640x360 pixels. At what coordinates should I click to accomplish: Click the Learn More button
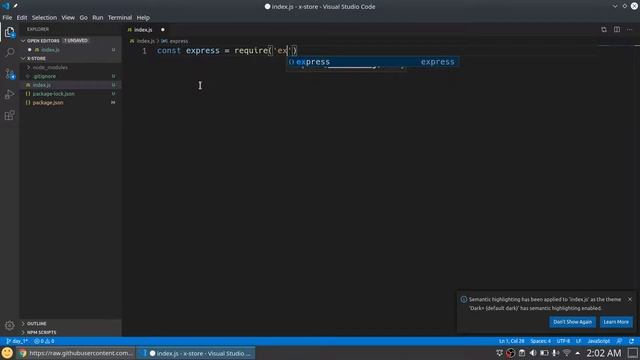[616, 322]
